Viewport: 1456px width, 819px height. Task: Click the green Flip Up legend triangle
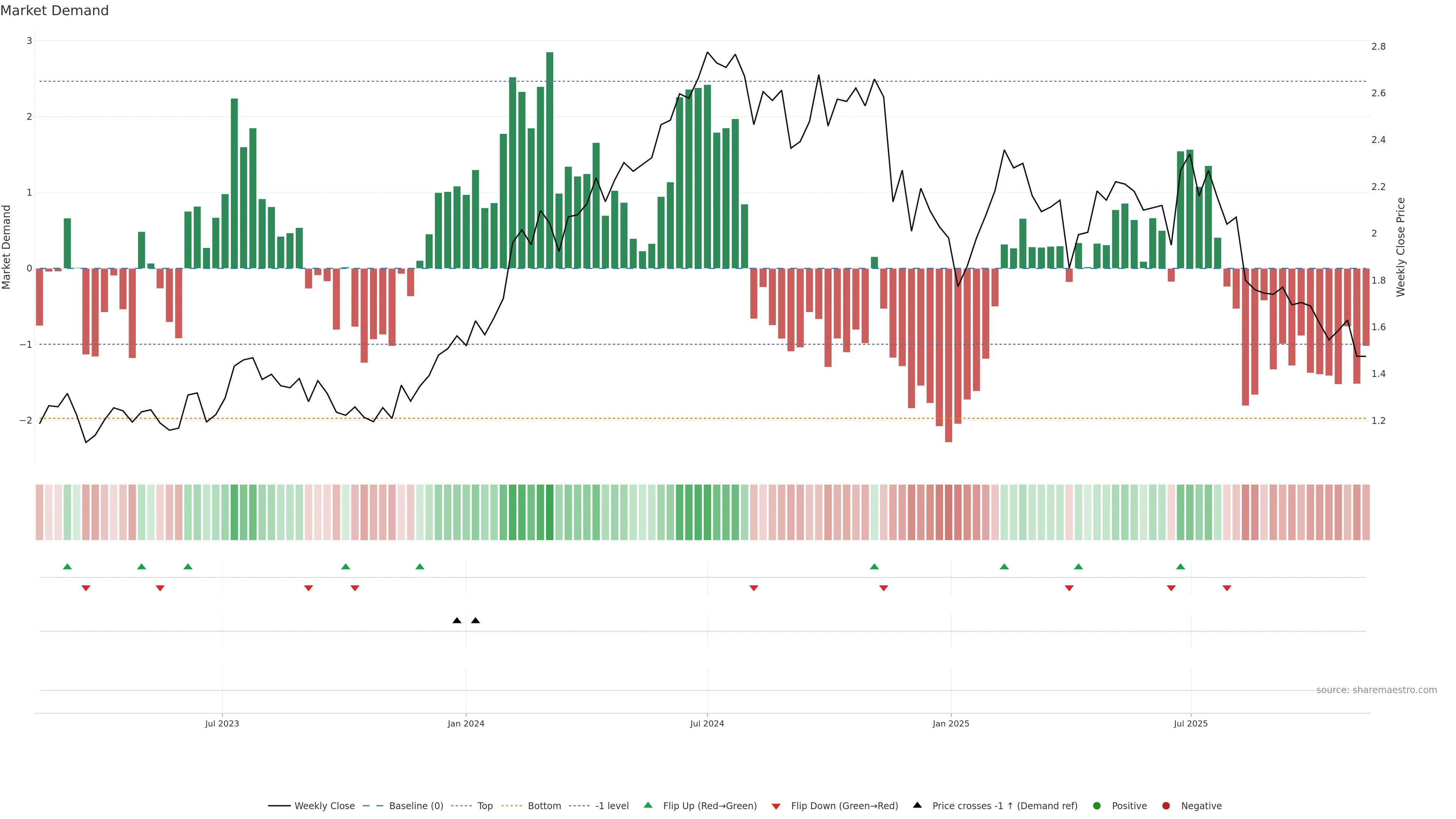pyautogui.click(x=648, y=805)
